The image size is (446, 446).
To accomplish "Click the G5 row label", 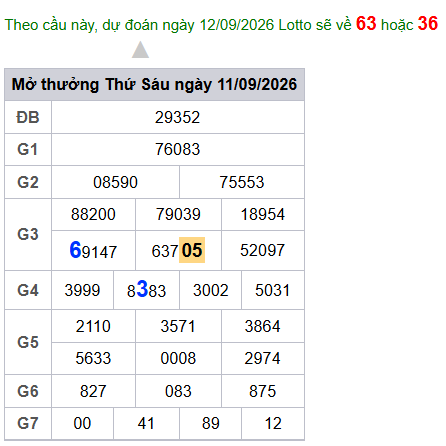I will pos(28,342).
